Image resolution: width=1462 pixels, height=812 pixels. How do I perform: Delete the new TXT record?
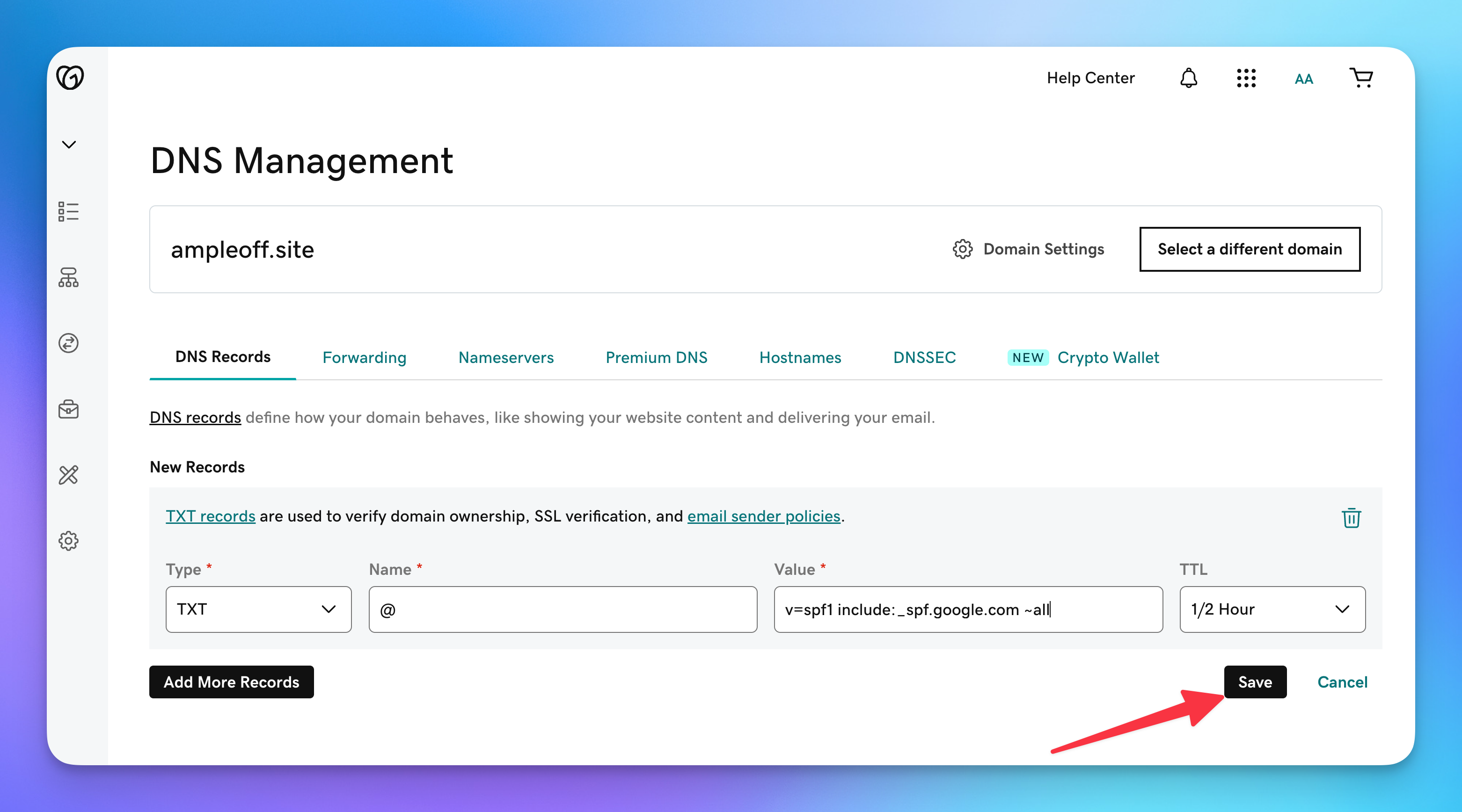pyautogui.click(x=1351, y=517)
